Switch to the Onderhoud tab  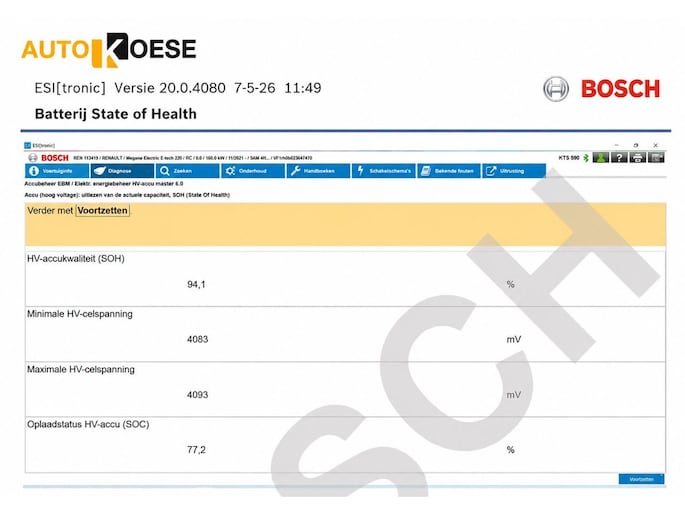(253, 171)
